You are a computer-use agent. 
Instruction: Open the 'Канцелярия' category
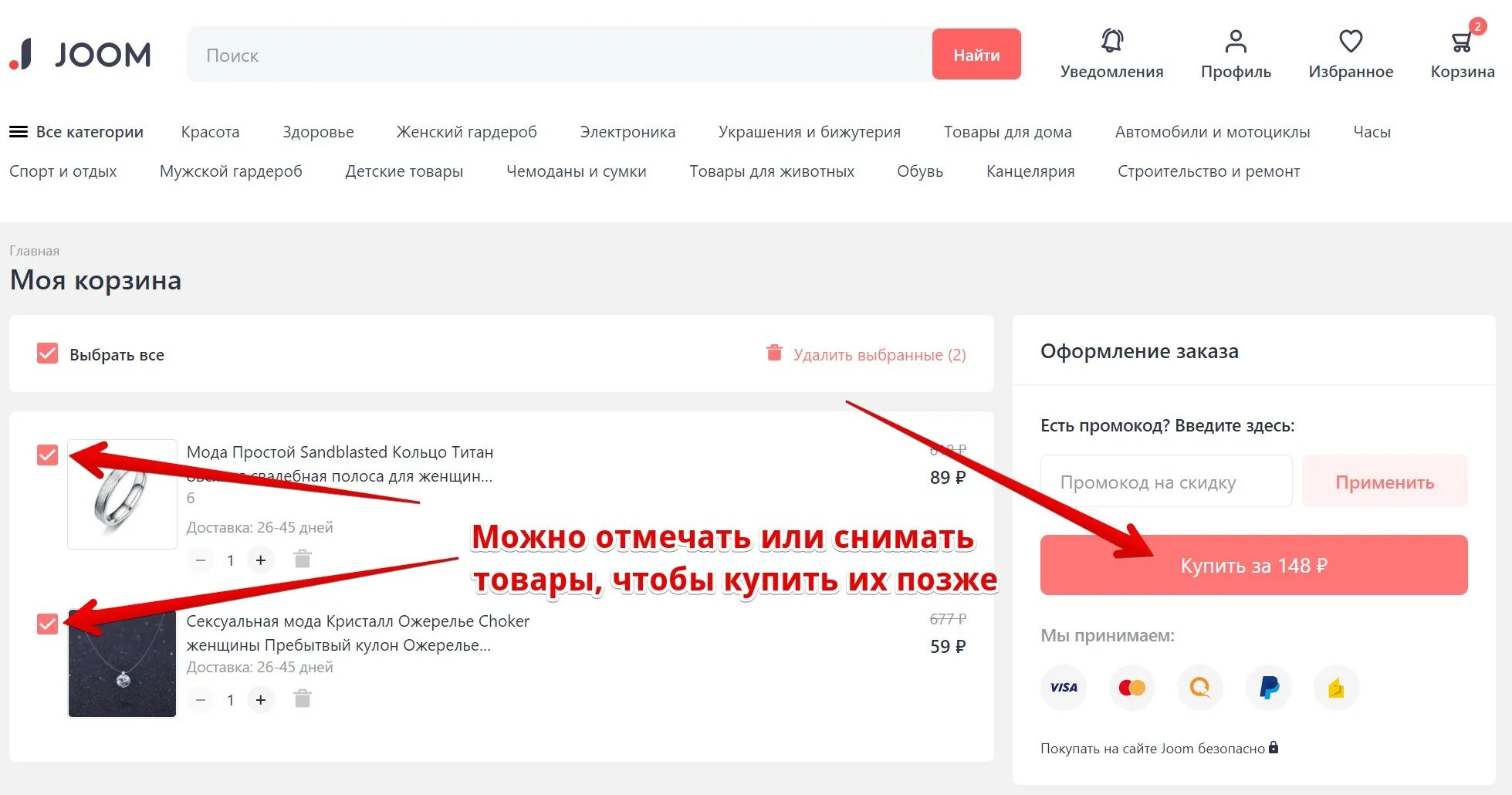click(x=1030, y=171)
